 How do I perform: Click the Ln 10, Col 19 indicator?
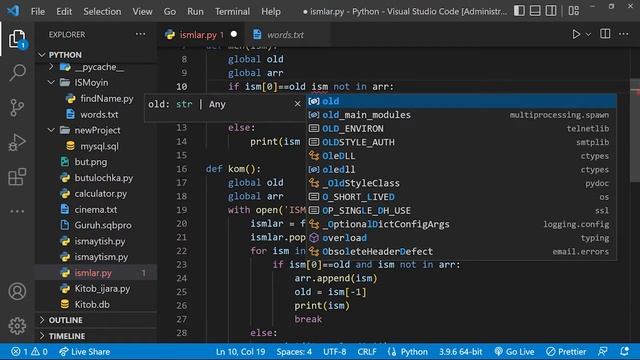pyautogui.click(x=240, y=351)
